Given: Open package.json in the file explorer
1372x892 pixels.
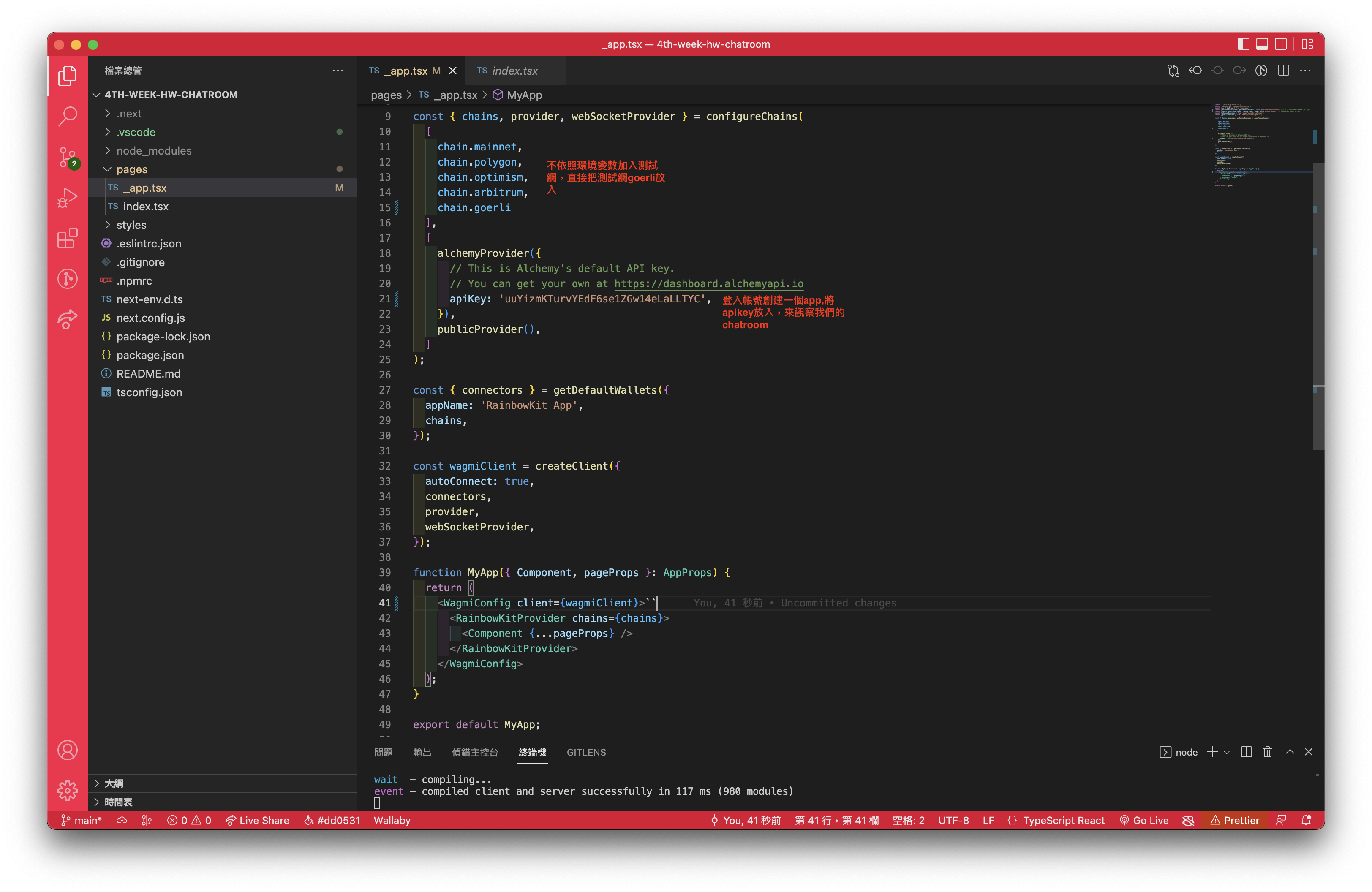Looking at the screenshot, I should pos(150,355).
